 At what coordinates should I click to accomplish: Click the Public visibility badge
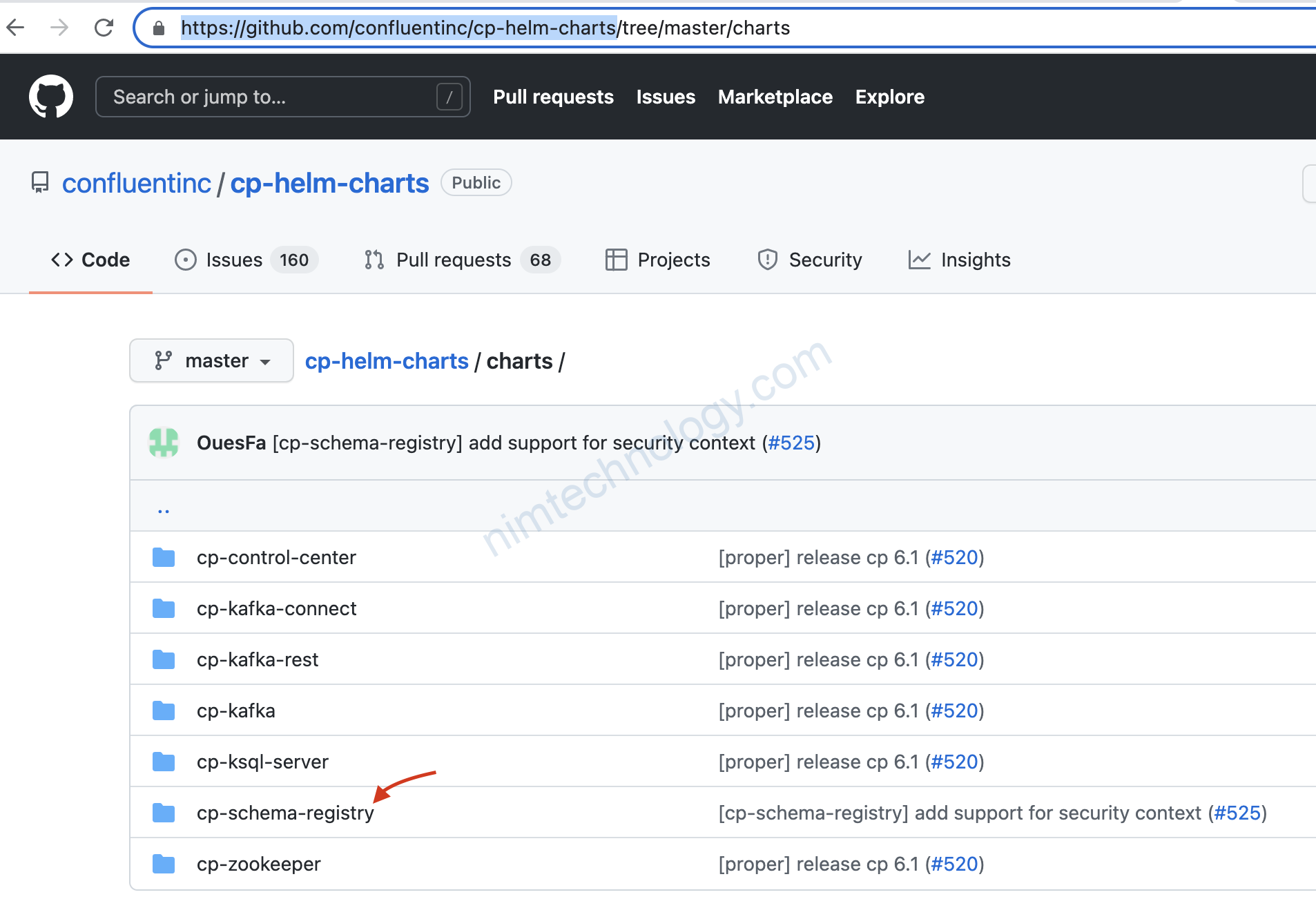[476, 182]
